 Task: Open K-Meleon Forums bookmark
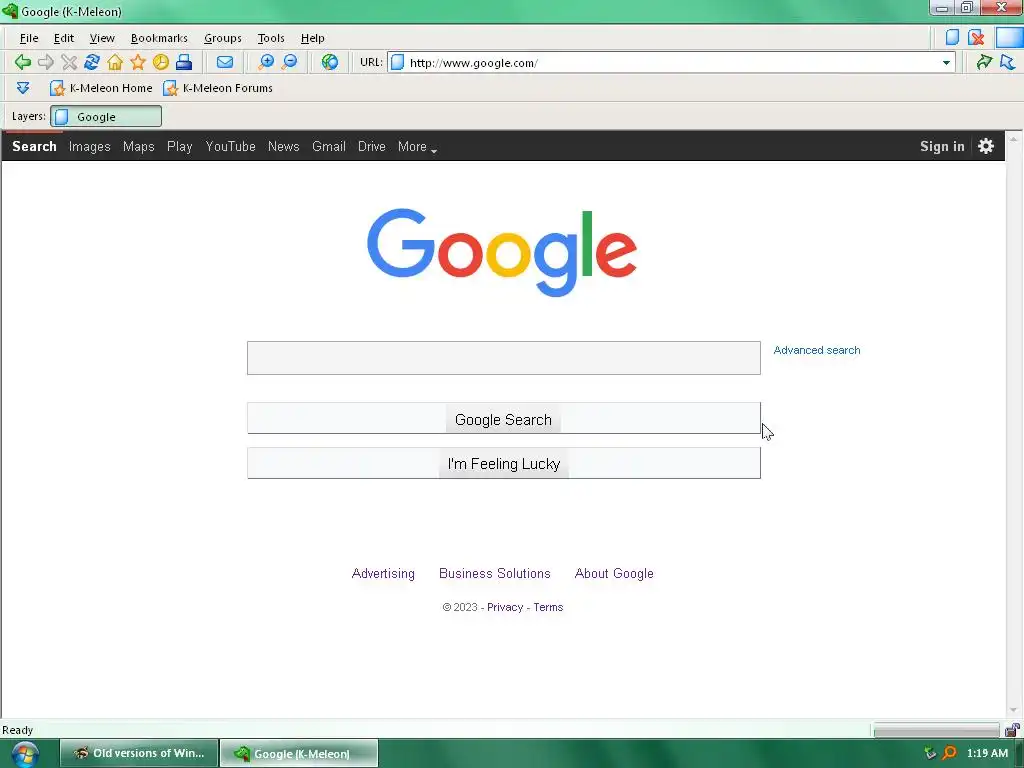tap(218, 88)
